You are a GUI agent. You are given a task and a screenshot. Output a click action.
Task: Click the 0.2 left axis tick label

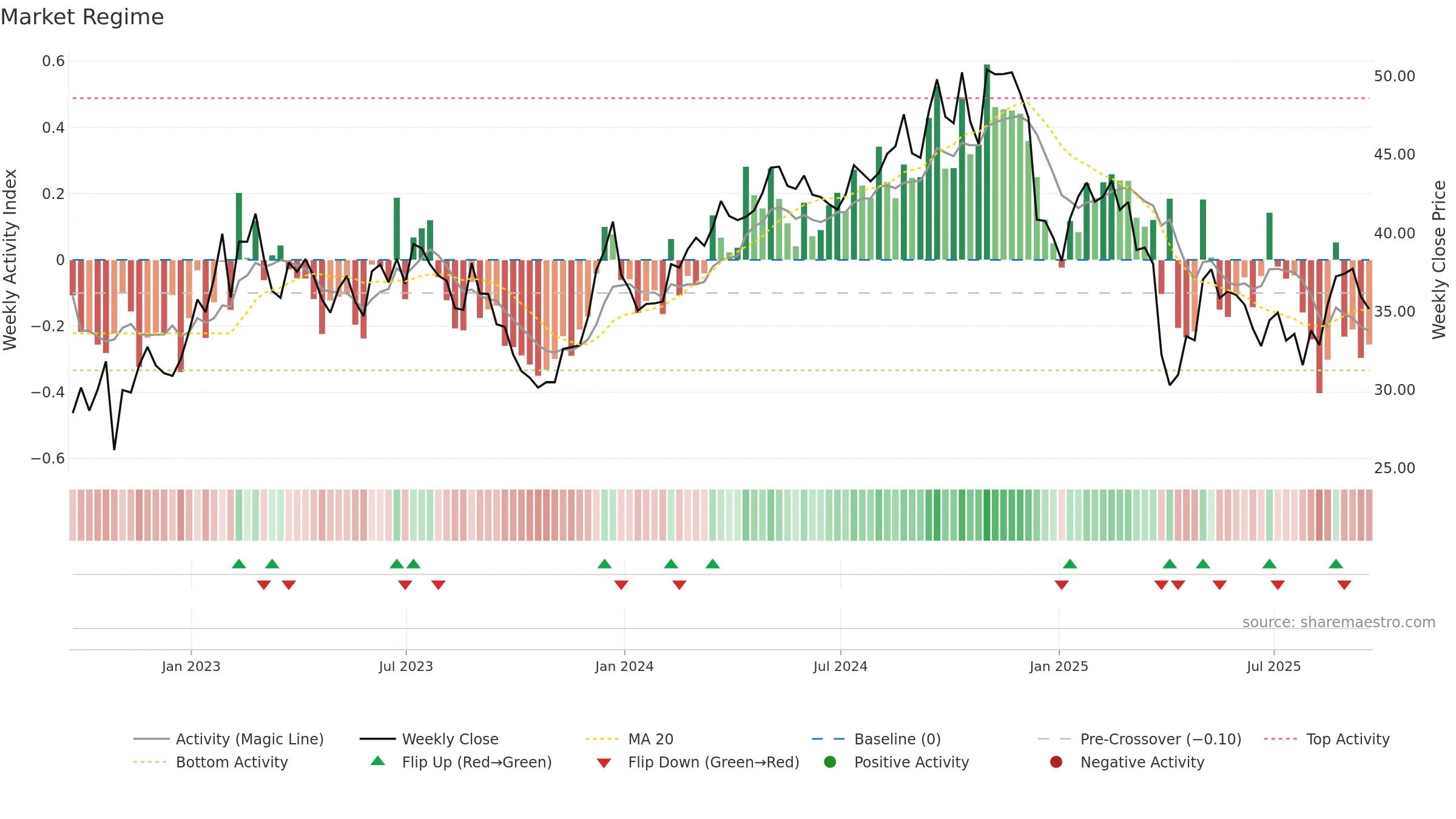[x=53, y=194]
